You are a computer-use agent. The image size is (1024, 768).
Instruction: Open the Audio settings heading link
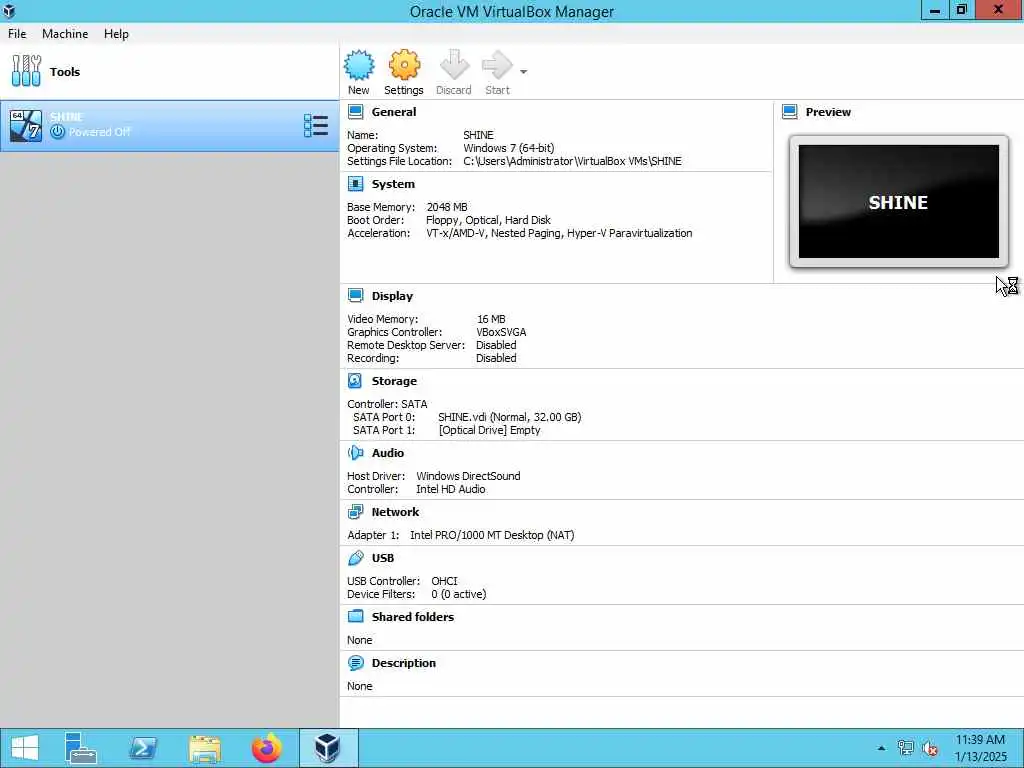pos(388,453)
